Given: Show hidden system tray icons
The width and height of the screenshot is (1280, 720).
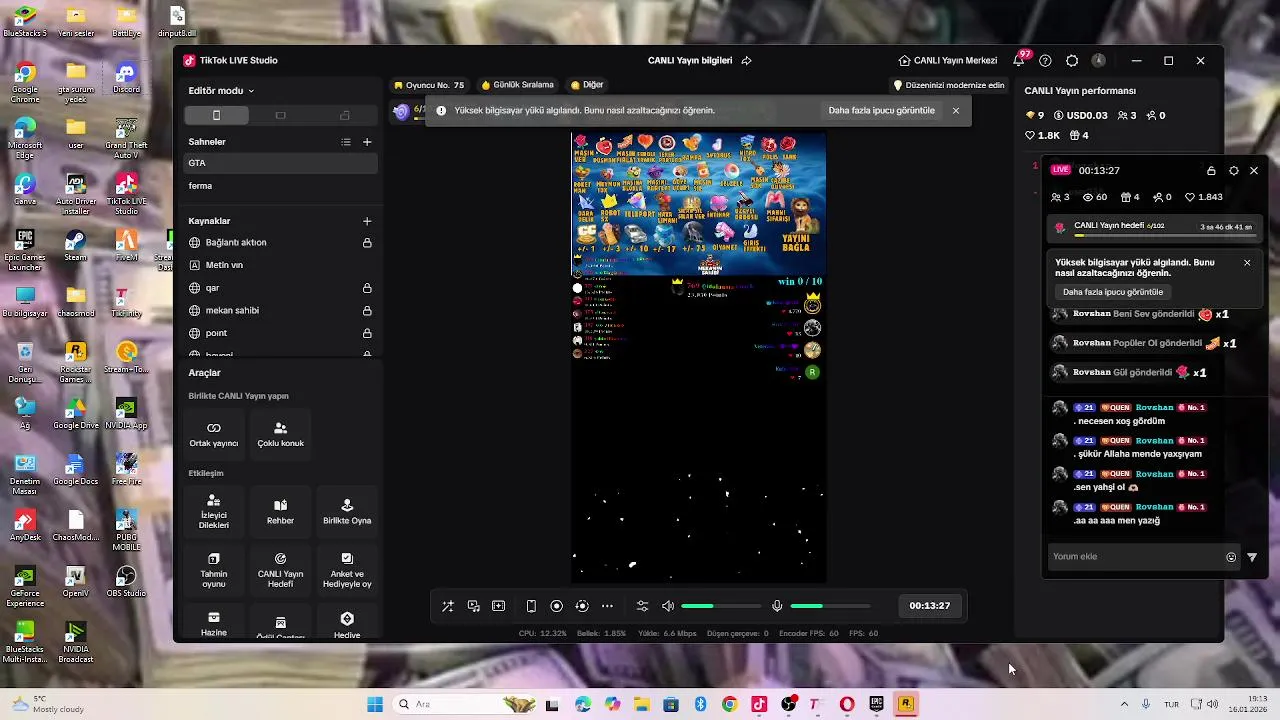Looking at the screenshot, I should [1124, 704].
